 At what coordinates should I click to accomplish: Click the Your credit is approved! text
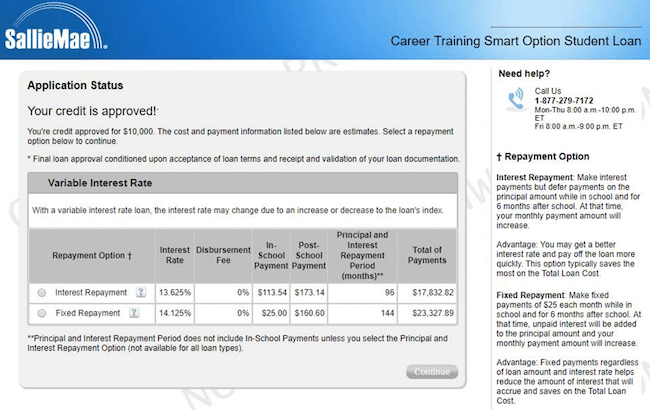point(92,111)
